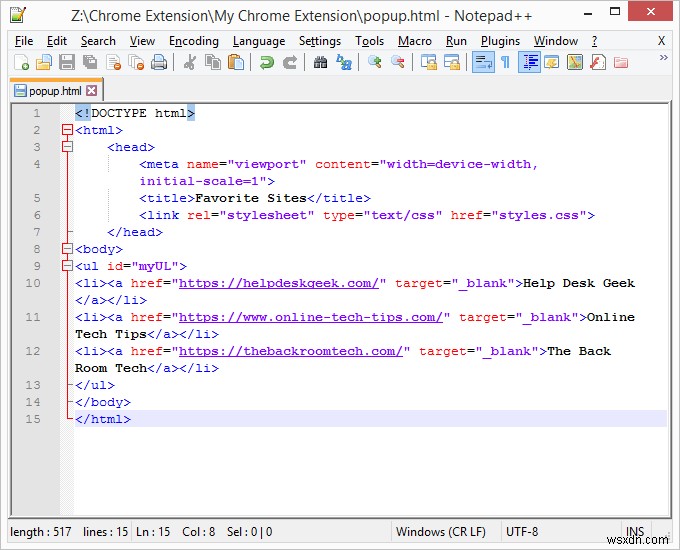The height and width of the screenshot is (550, 680).
Task: Open the ? help menu
Action: (x=594, y=41)
